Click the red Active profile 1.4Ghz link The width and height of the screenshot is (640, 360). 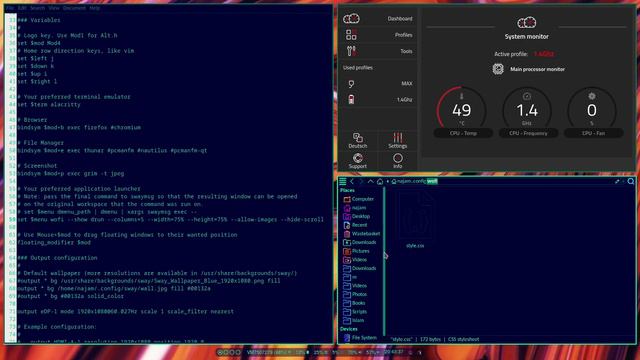[x=544, y=54]
